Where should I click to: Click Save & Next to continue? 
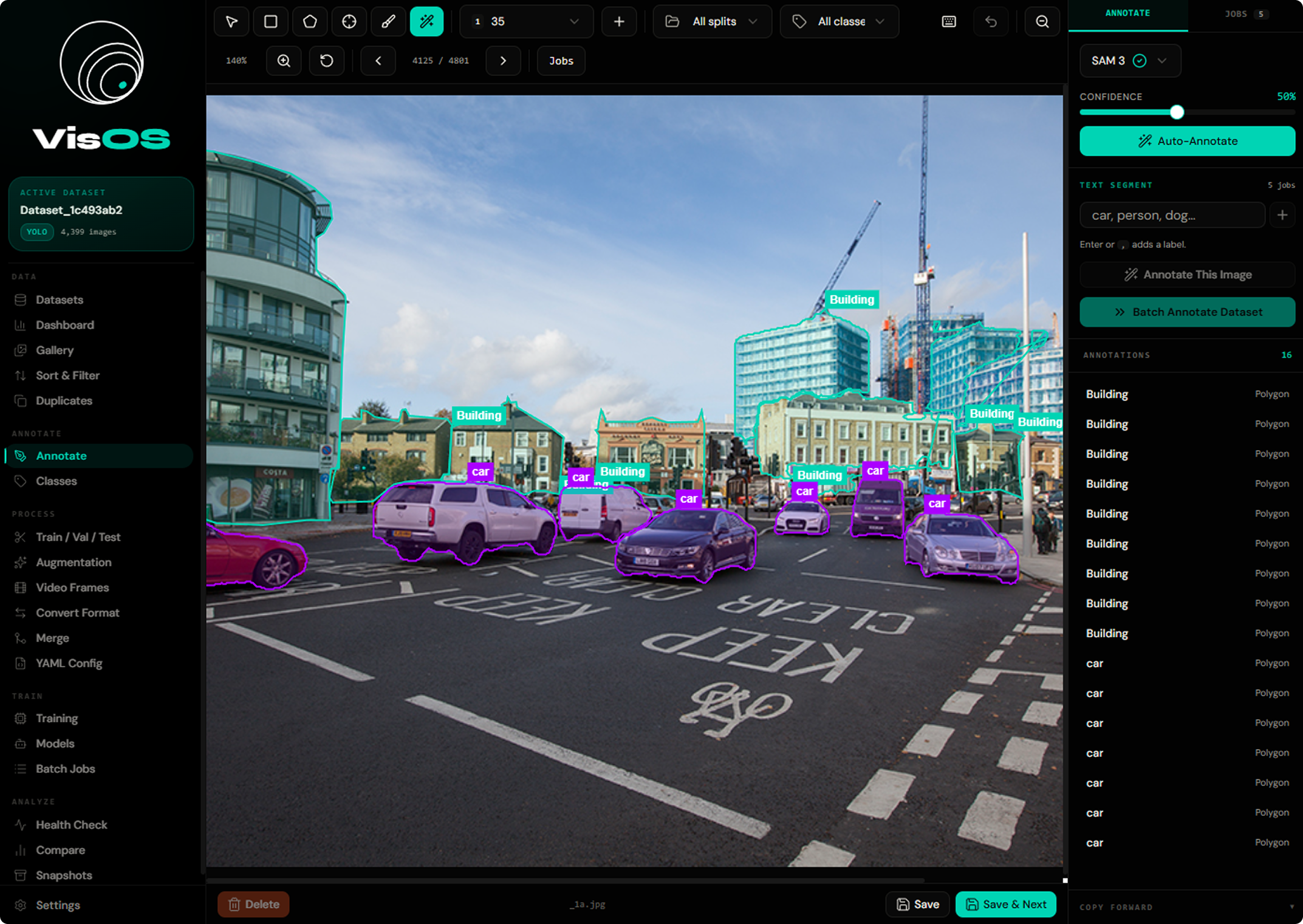pos(1005,904)
